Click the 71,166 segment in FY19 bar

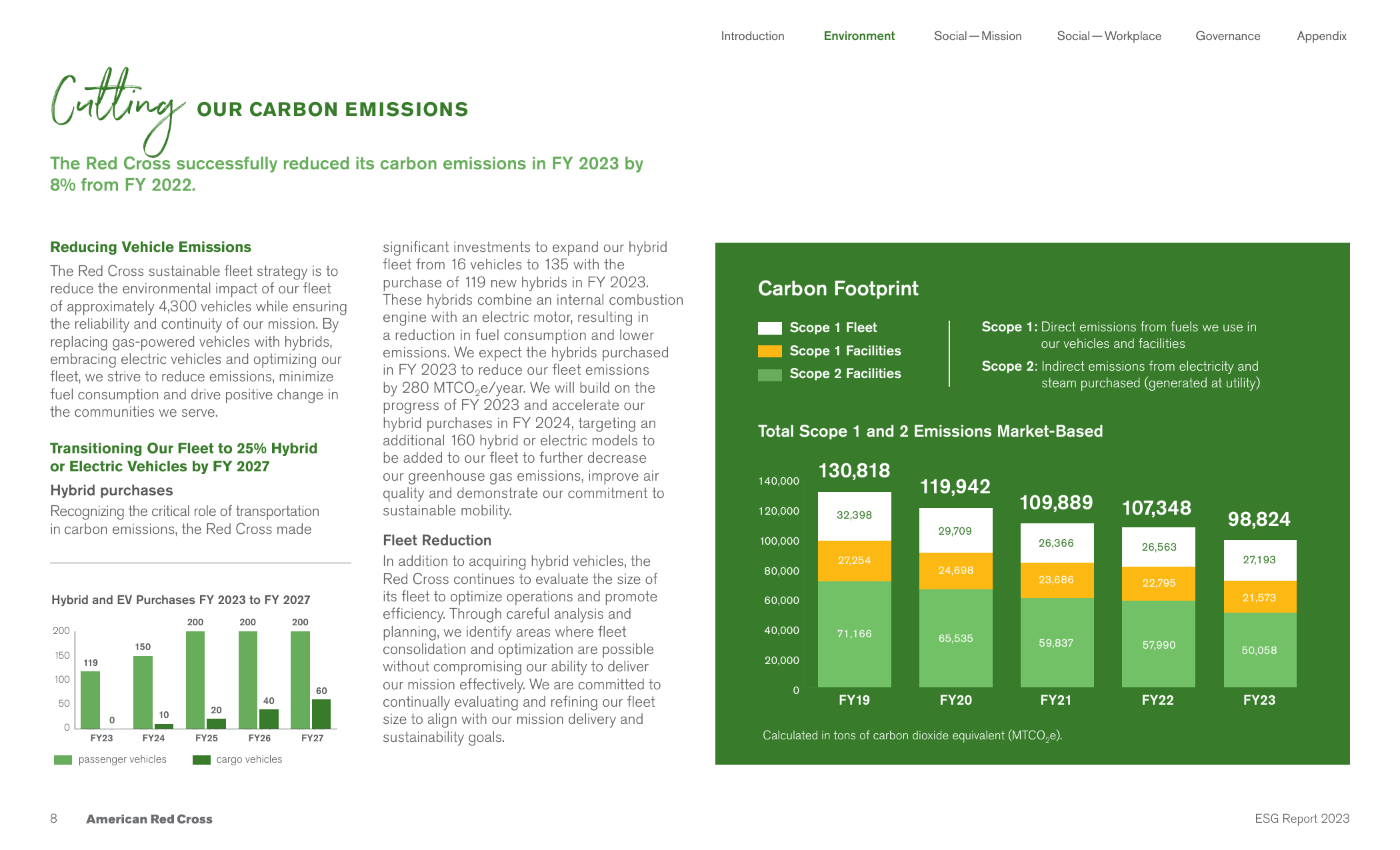[x=855, y=634]
